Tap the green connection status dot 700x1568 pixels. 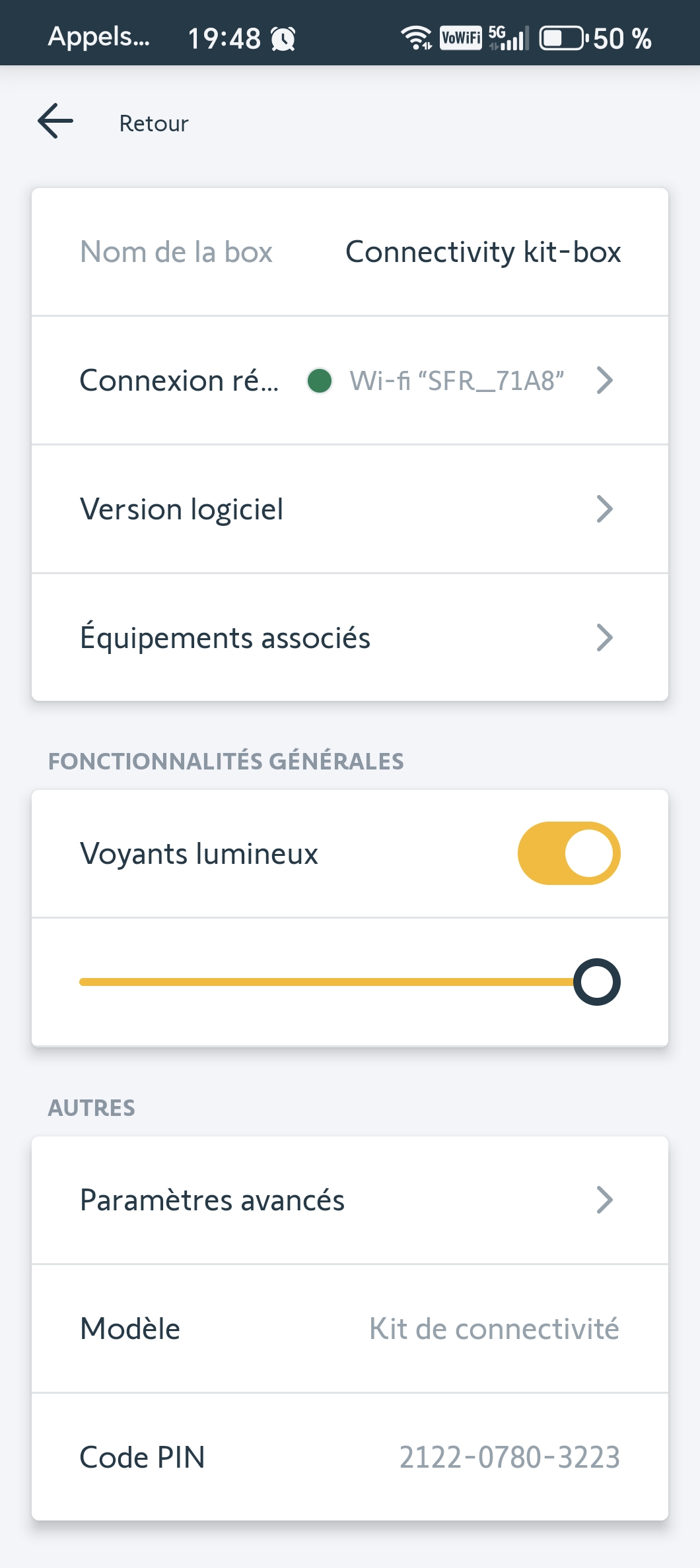(x=320, y=381)
